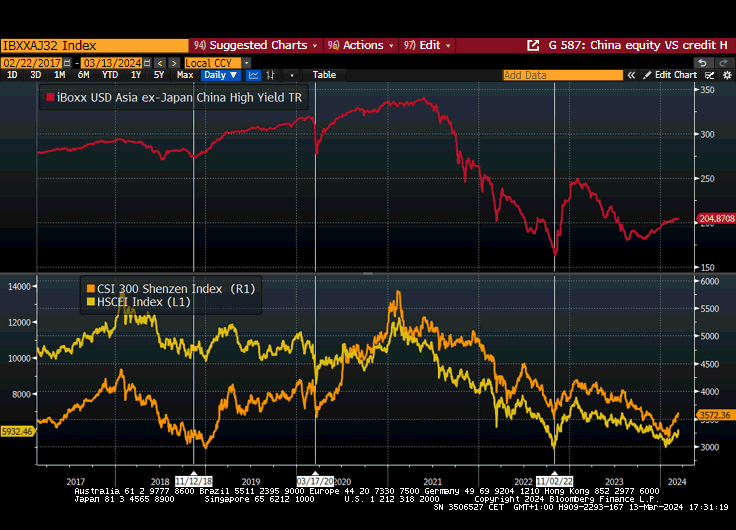Click the 5932.46 HSCEI value label
Viewport: 736px width, 530px height.
tap(17, 431)
